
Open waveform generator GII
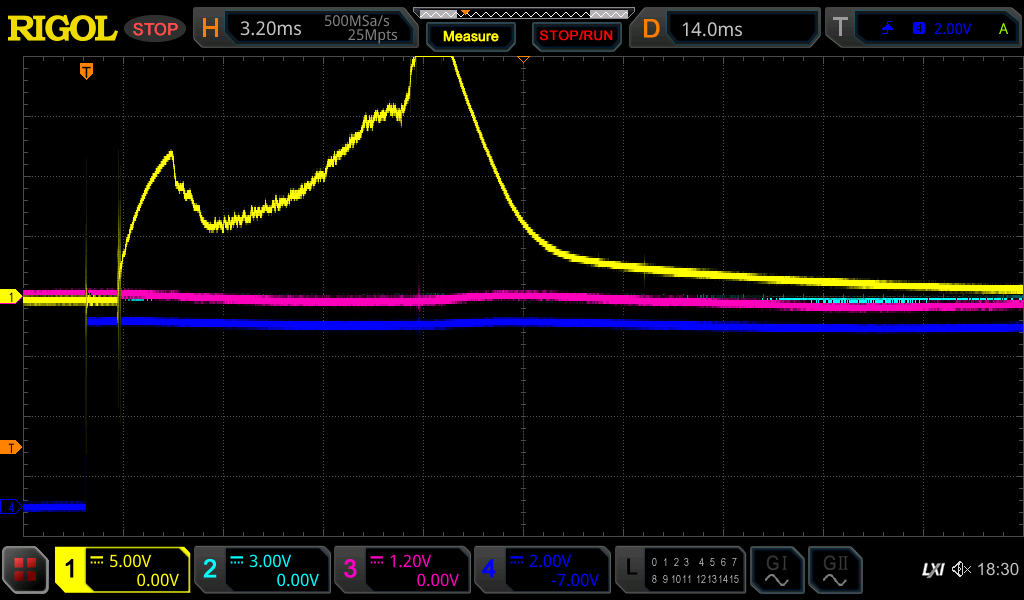[x=833, y=570]
